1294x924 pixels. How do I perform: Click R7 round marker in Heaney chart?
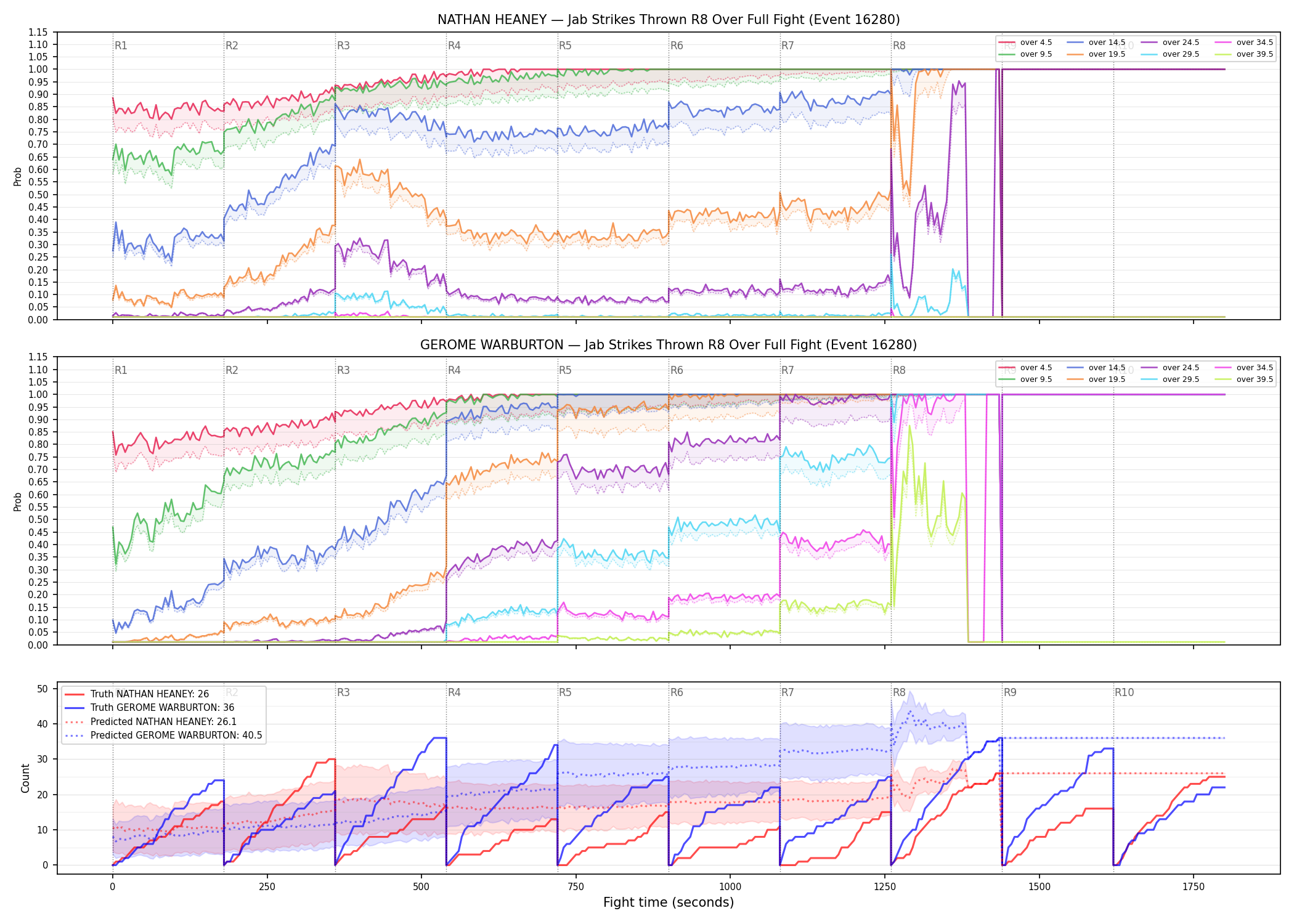click(x=787, y=46)
